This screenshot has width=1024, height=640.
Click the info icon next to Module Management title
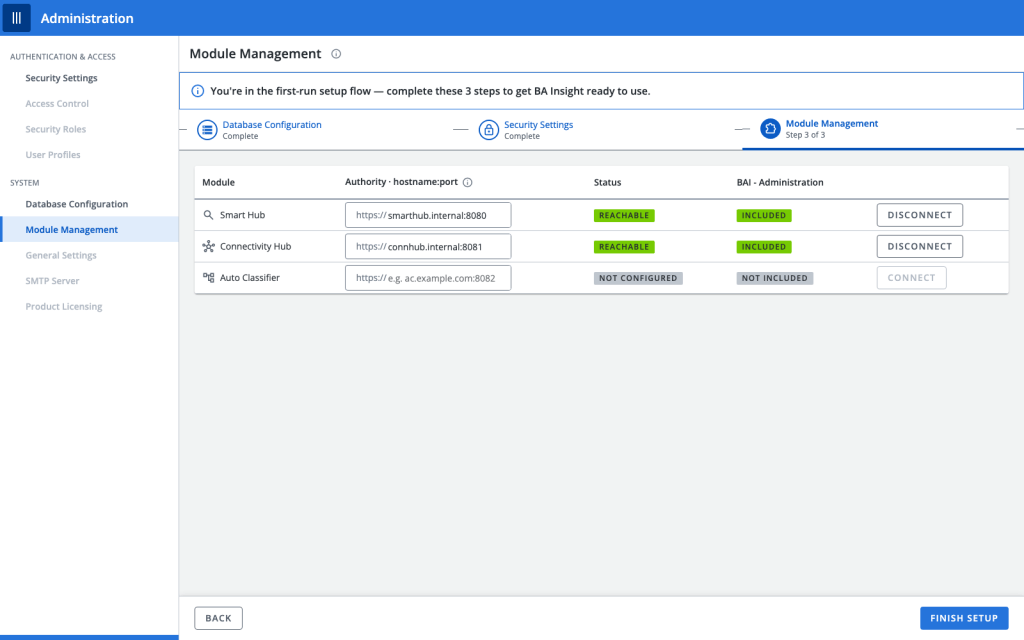tap(336, 54)
